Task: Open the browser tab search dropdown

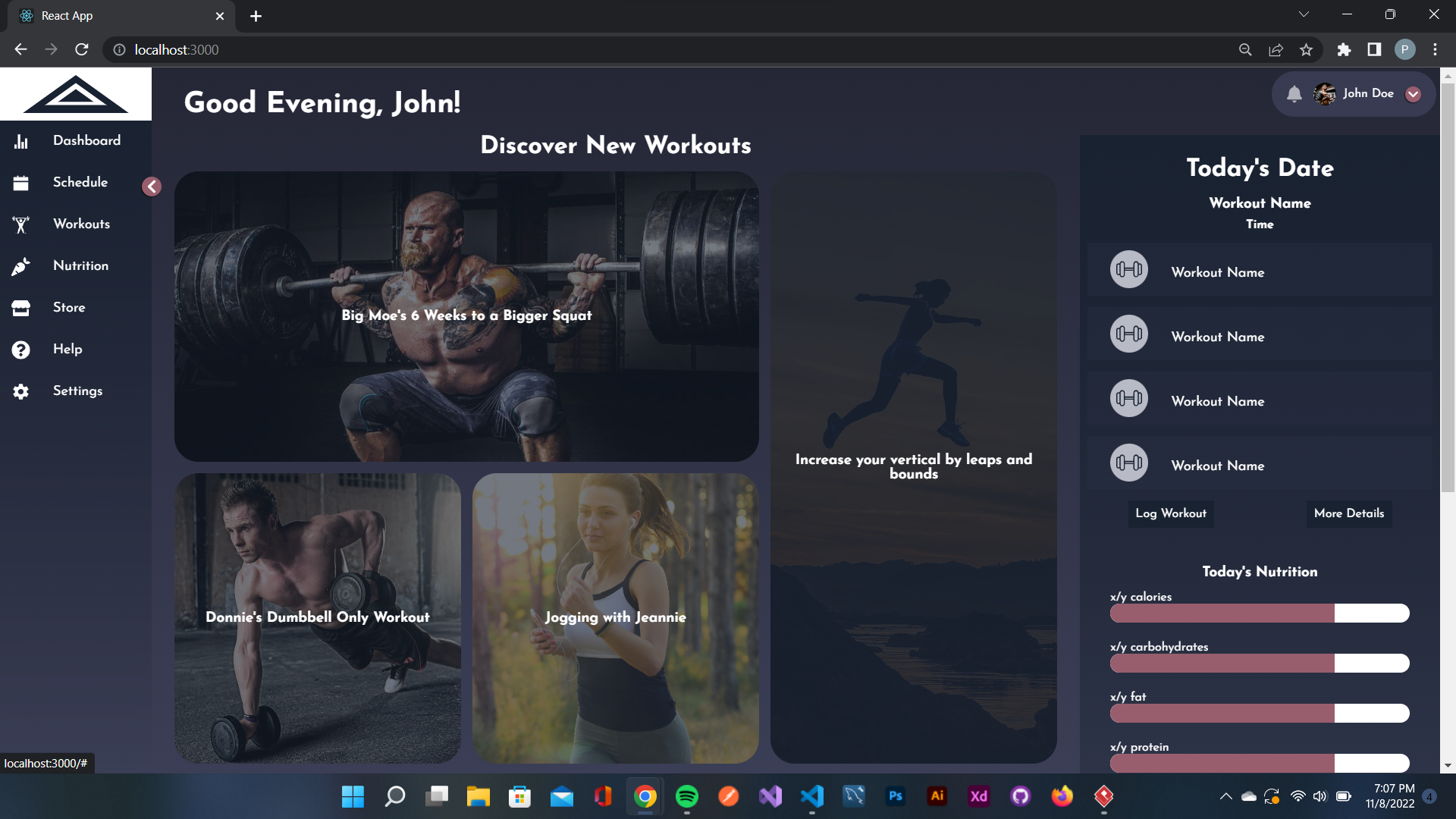Action: (1304, 14)
